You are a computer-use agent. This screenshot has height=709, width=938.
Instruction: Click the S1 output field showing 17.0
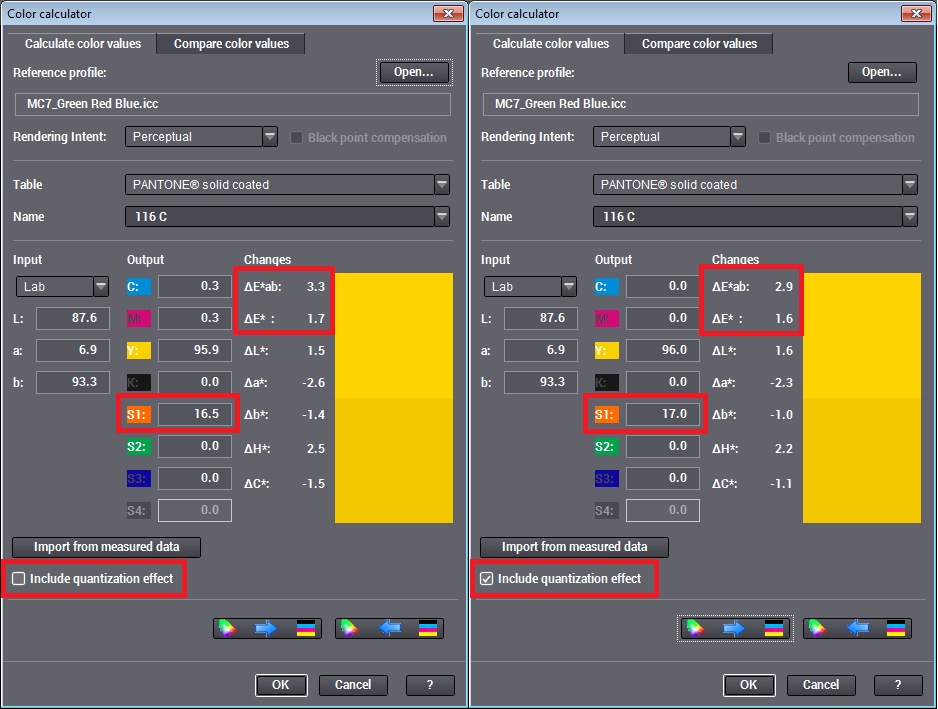(662, 414)
